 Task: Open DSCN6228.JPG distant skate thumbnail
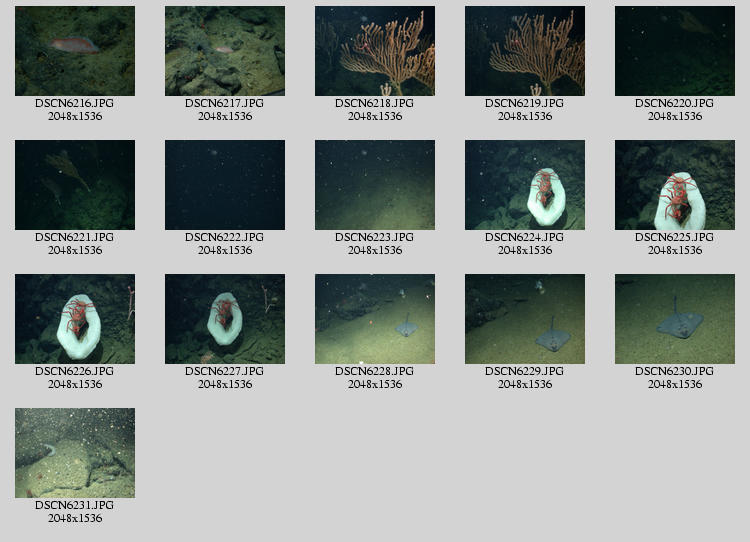pos(375,319)
